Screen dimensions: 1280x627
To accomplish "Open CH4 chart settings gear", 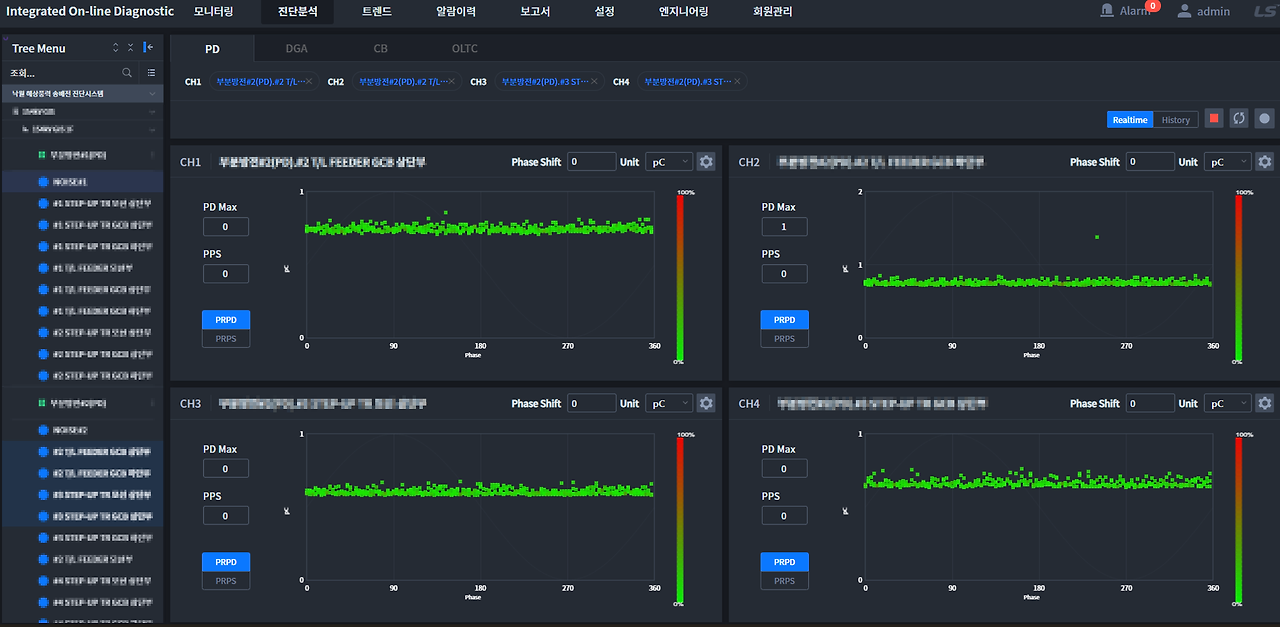I will 1264,403.
